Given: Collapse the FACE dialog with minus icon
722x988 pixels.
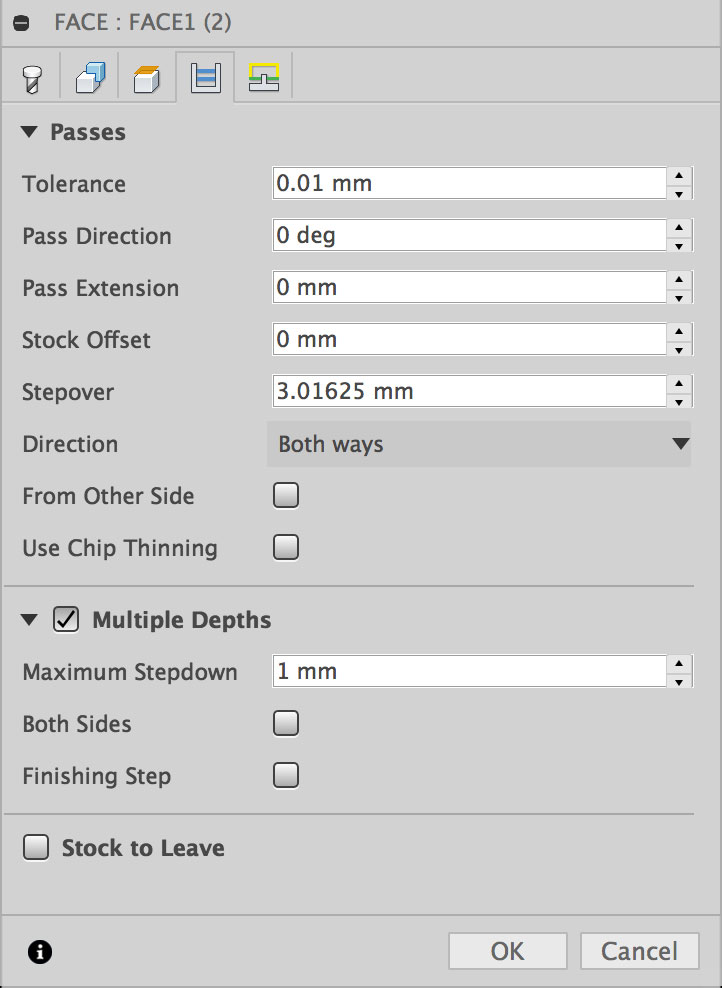Looking at the screenshot, I should click(x=22, y=21).
